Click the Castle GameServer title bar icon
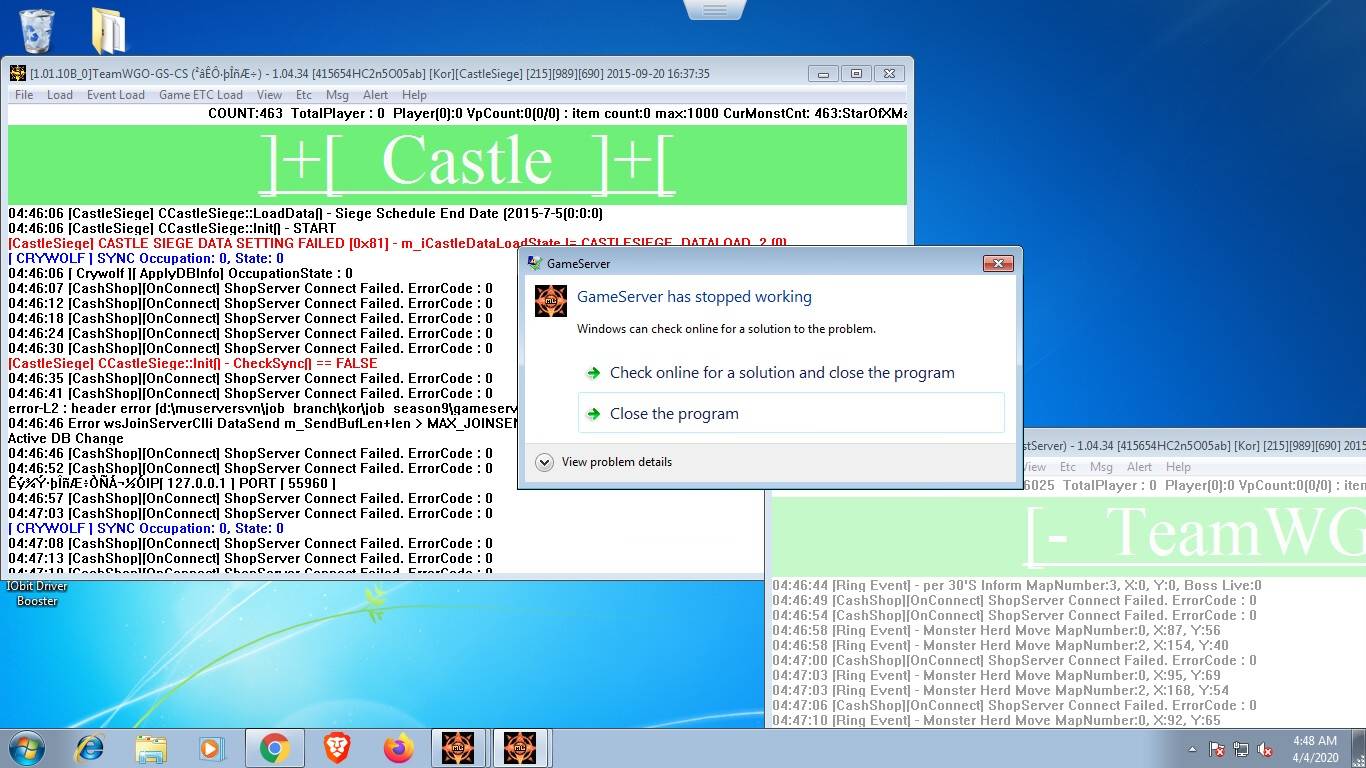 click(x=18, y=73)
